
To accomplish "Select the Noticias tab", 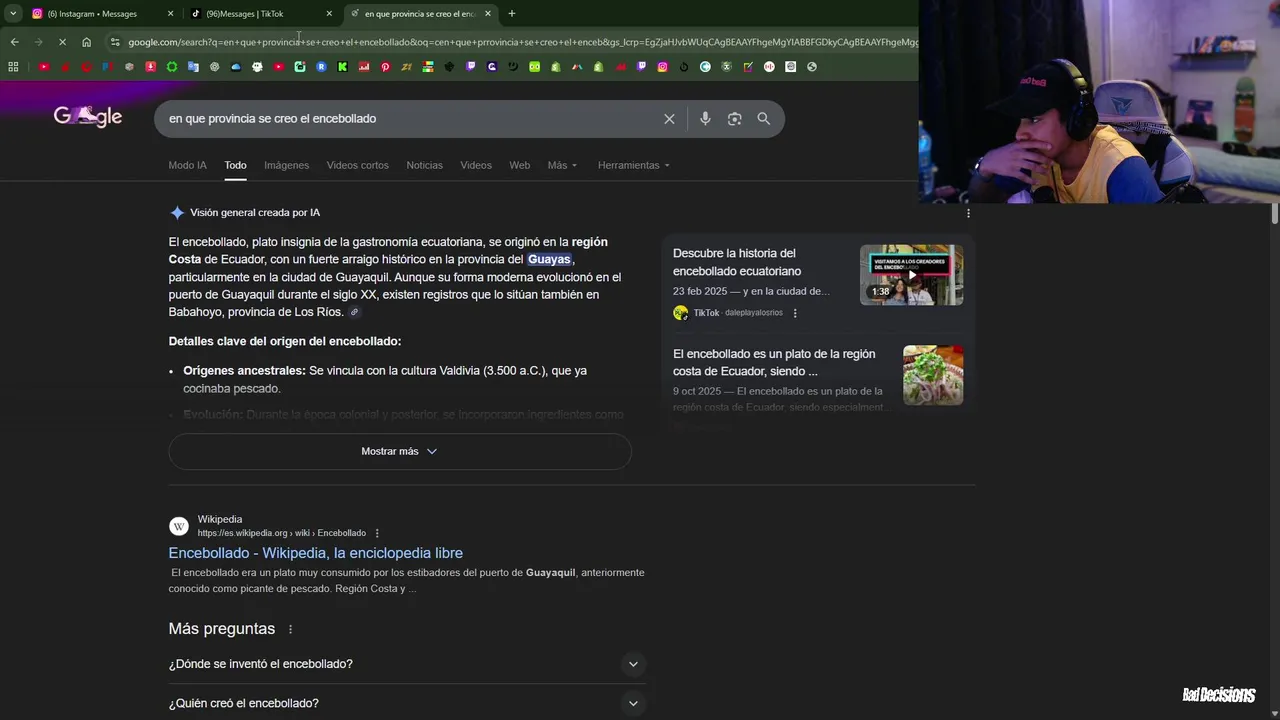I will (x=424, y=165).
